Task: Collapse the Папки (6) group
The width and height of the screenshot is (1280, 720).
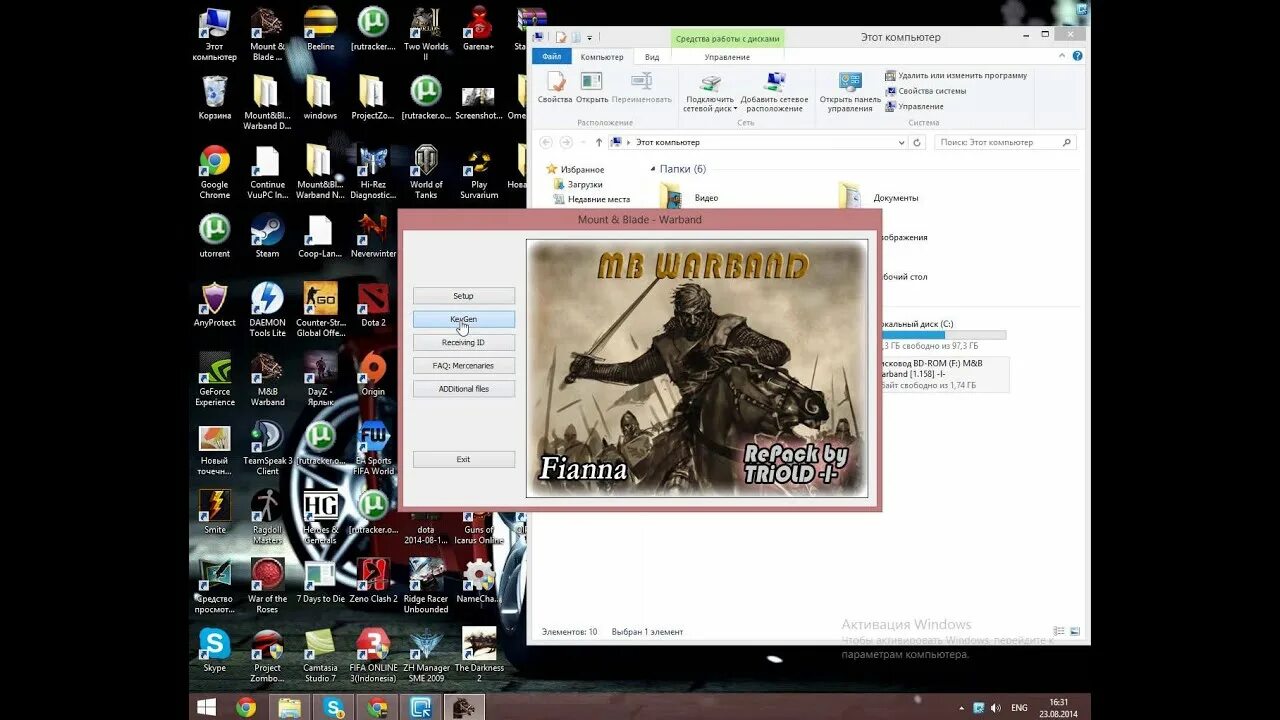Action: (652, 169)
